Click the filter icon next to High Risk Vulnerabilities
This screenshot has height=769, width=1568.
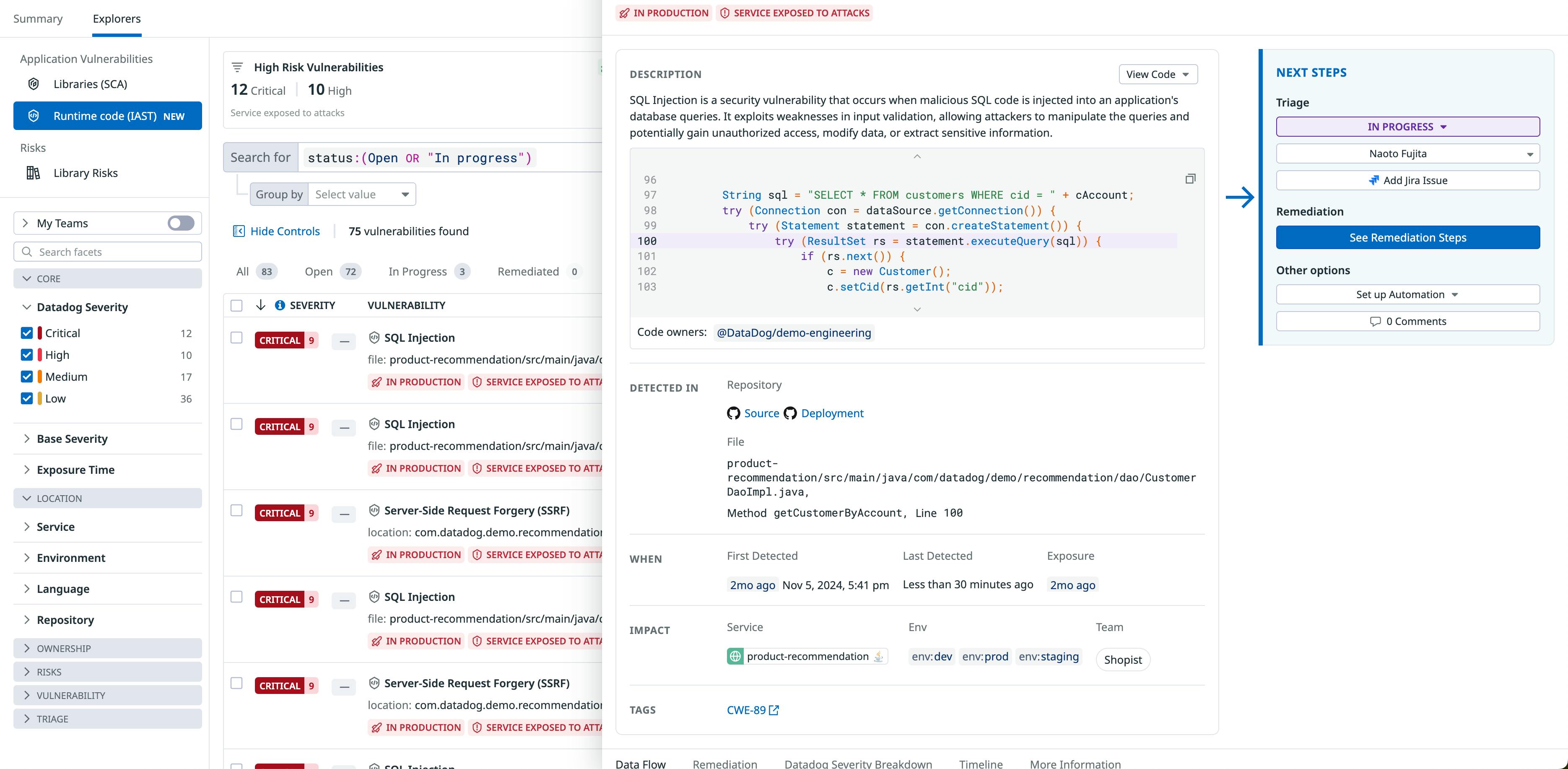[x=237, y=67]
